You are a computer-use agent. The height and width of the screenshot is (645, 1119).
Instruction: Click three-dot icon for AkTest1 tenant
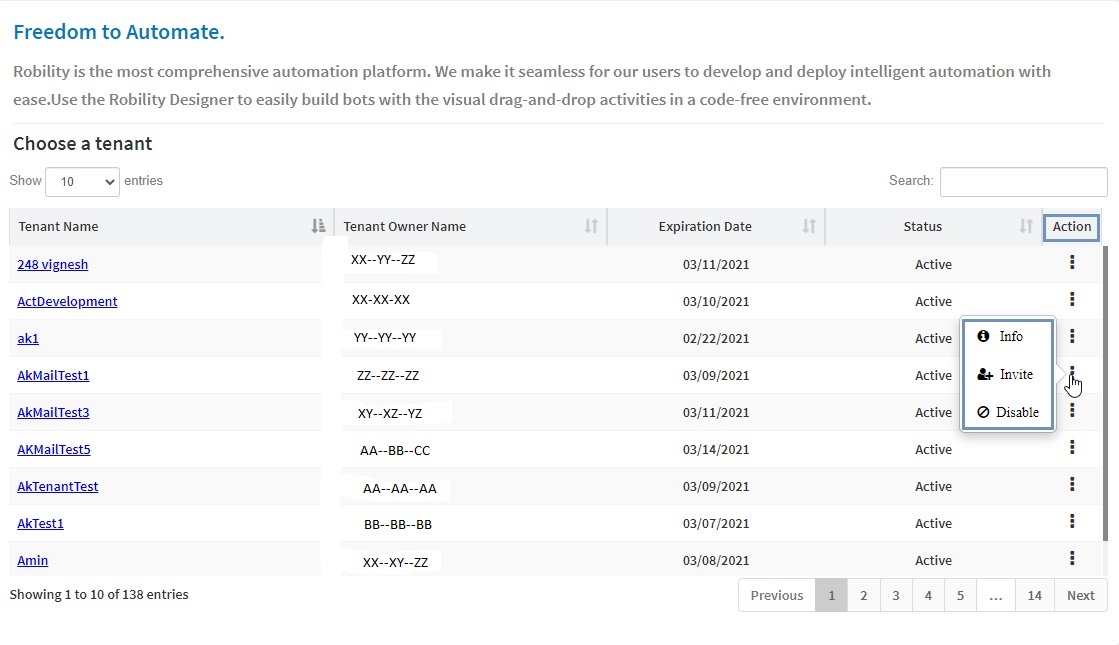point(1072,522)
